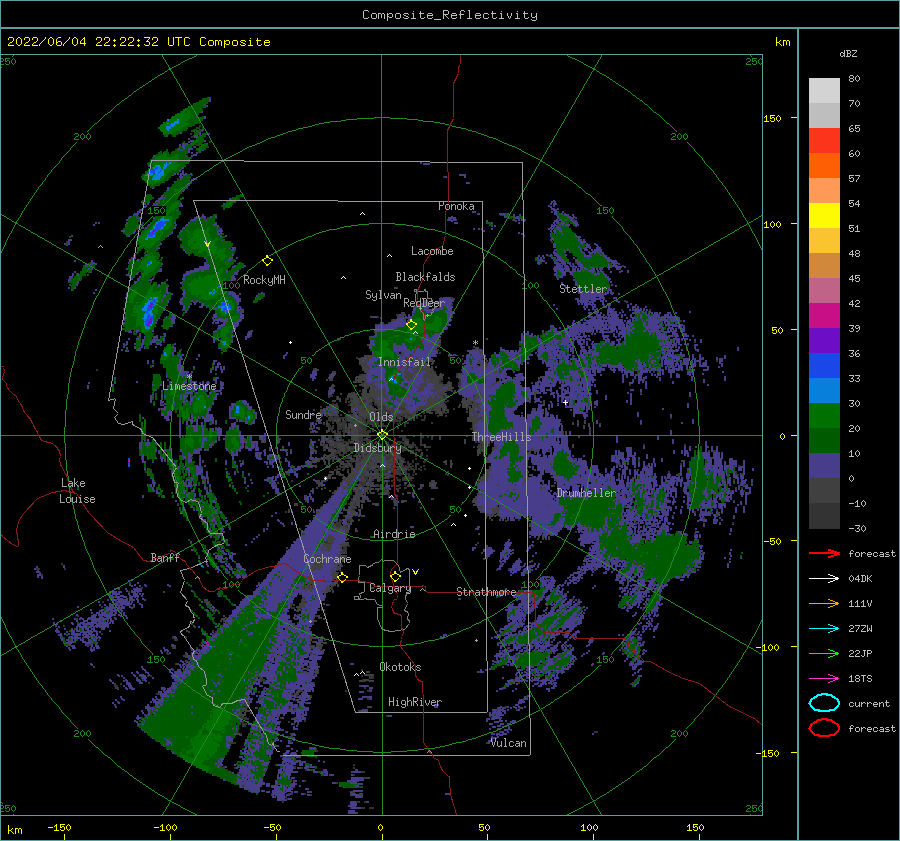
Task: Click the Cochrane map label
Action: [327, 559]
